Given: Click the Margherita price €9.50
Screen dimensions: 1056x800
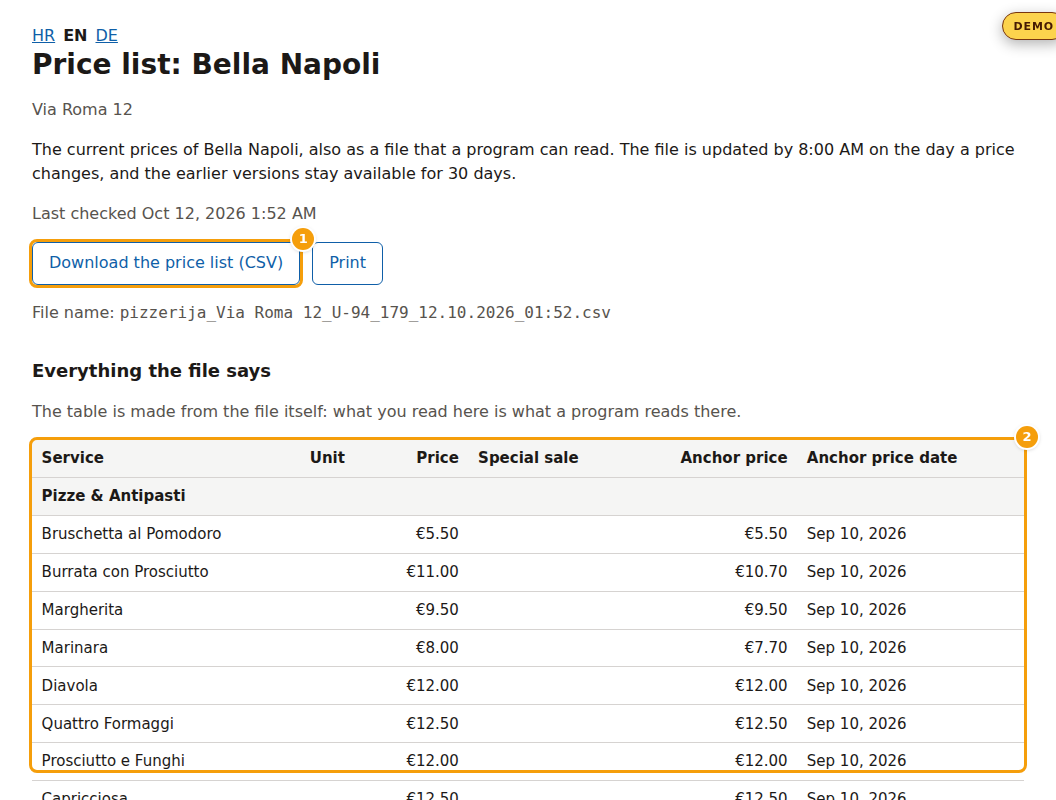Looking at the screenshot, I should [437, 610].
